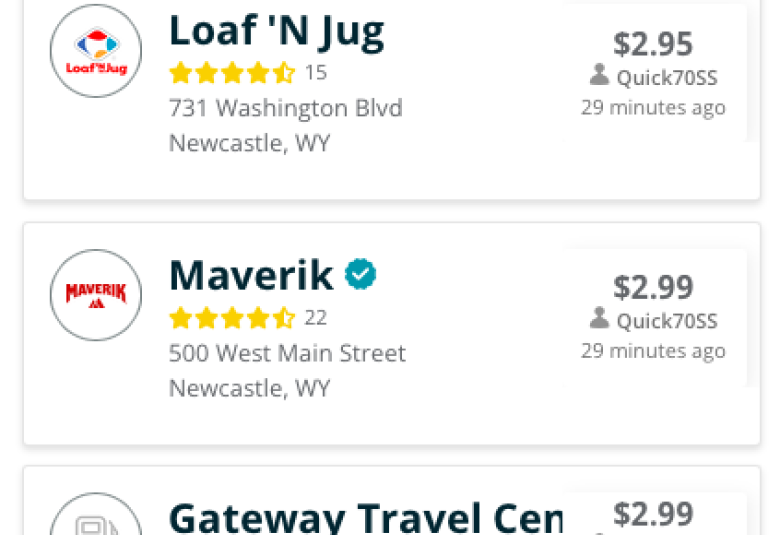The height and width of the screenshot is (535, 780).
Task: Click Loaf 'N Jug star rating
Action: [232, 73]
